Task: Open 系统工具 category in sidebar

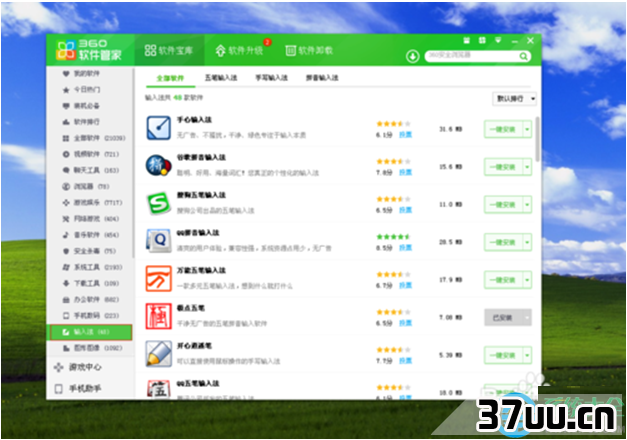Action: [92, 267]
